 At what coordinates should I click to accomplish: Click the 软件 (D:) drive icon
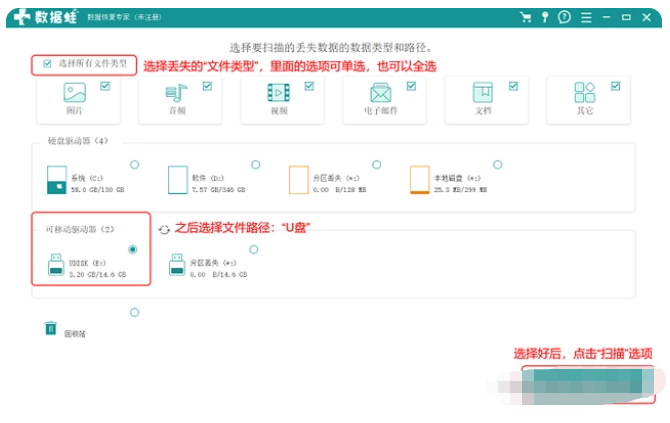(x=178, y=180)
